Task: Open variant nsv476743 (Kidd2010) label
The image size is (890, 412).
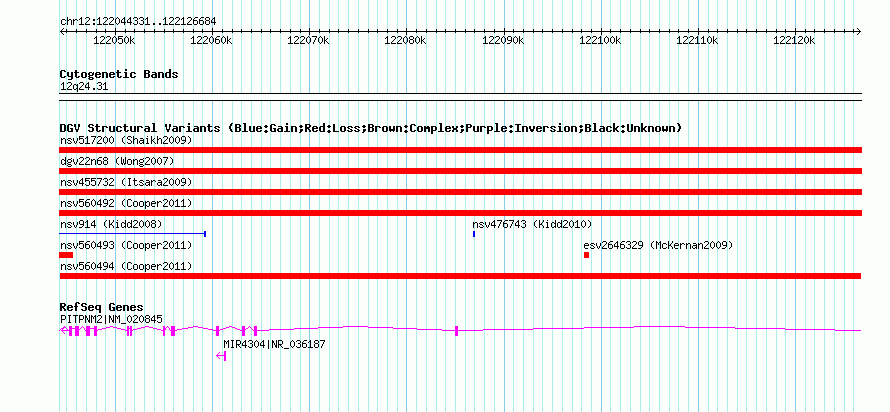Action: (532, 224)
